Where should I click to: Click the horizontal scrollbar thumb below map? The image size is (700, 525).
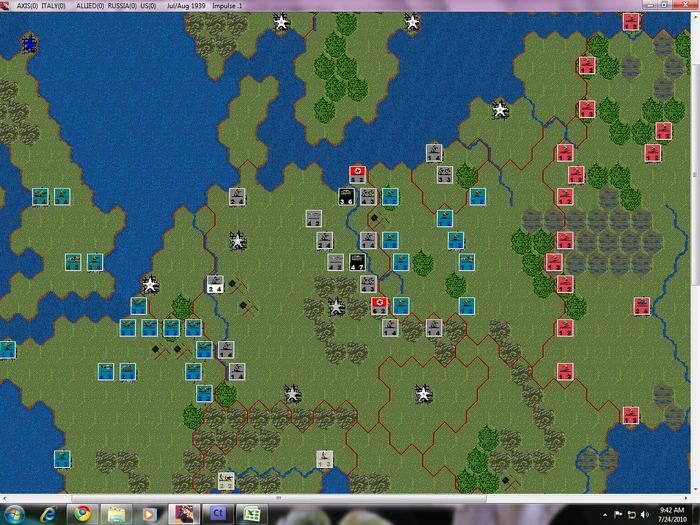tap(279, 498)
